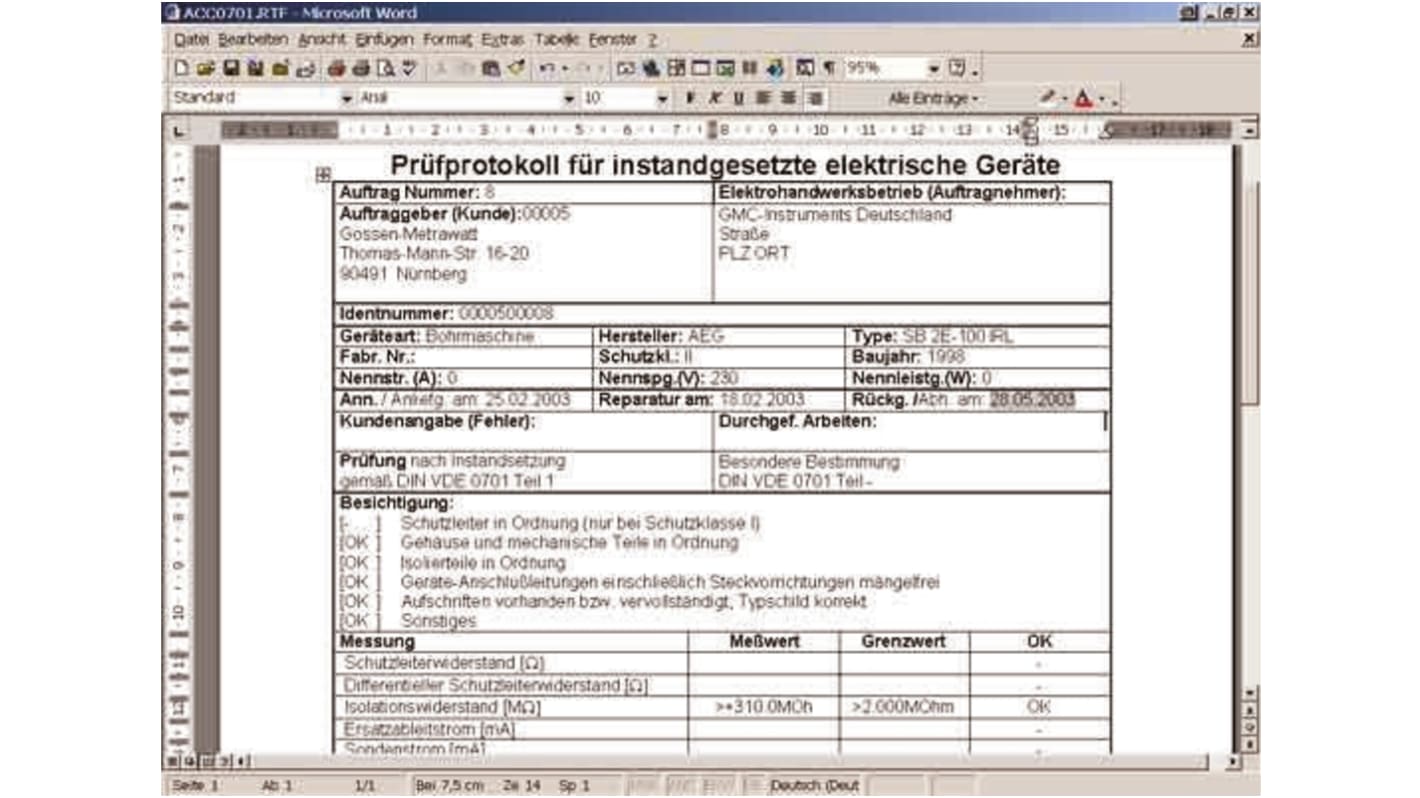Click the vertical scrollbar thumb
This screenshot has width=1420, height=798.
coord(1249,291)
